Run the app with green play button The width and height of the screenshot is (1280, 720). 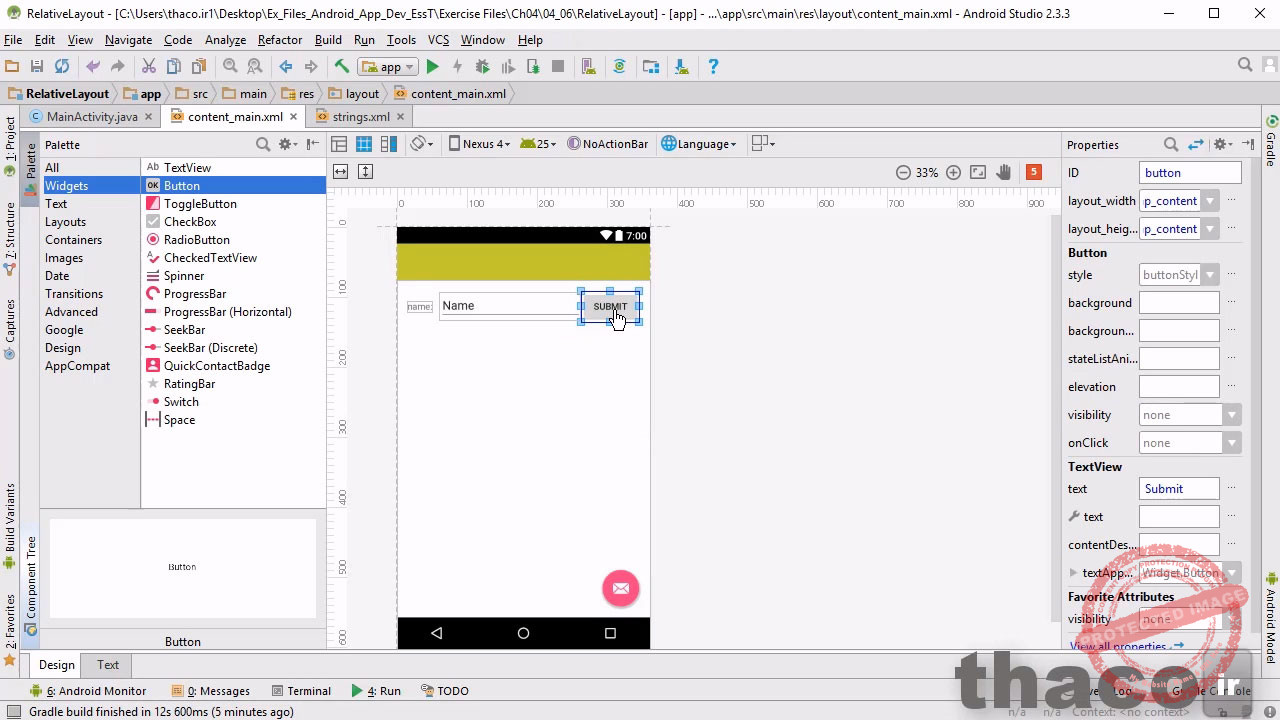432,67
